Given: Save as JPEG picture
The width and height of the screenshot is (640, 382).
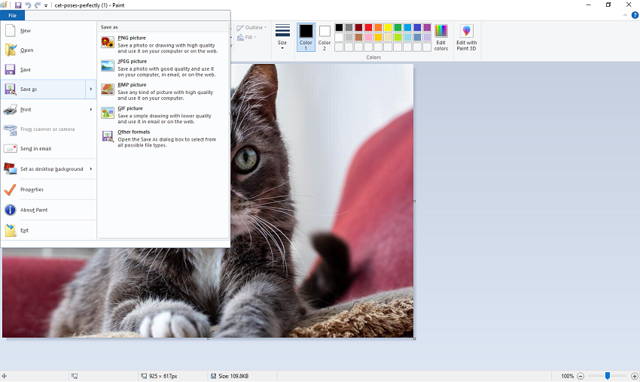Looking at the screenshot, I should tap(163, 68).
